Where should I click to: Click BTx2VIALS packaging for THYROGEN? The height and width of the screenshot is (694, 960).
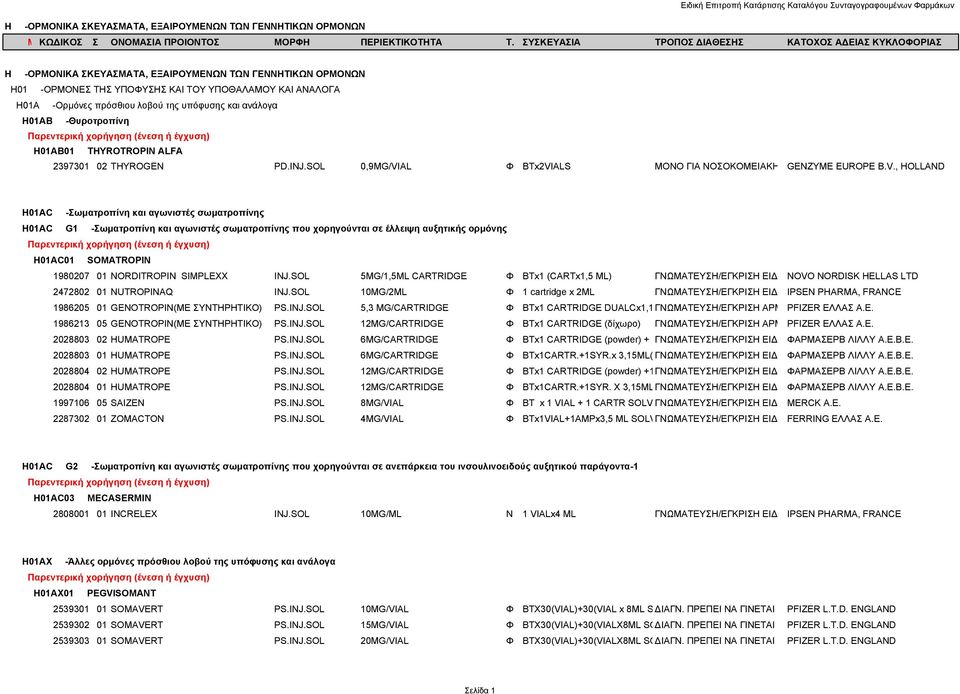click(546, 166)
